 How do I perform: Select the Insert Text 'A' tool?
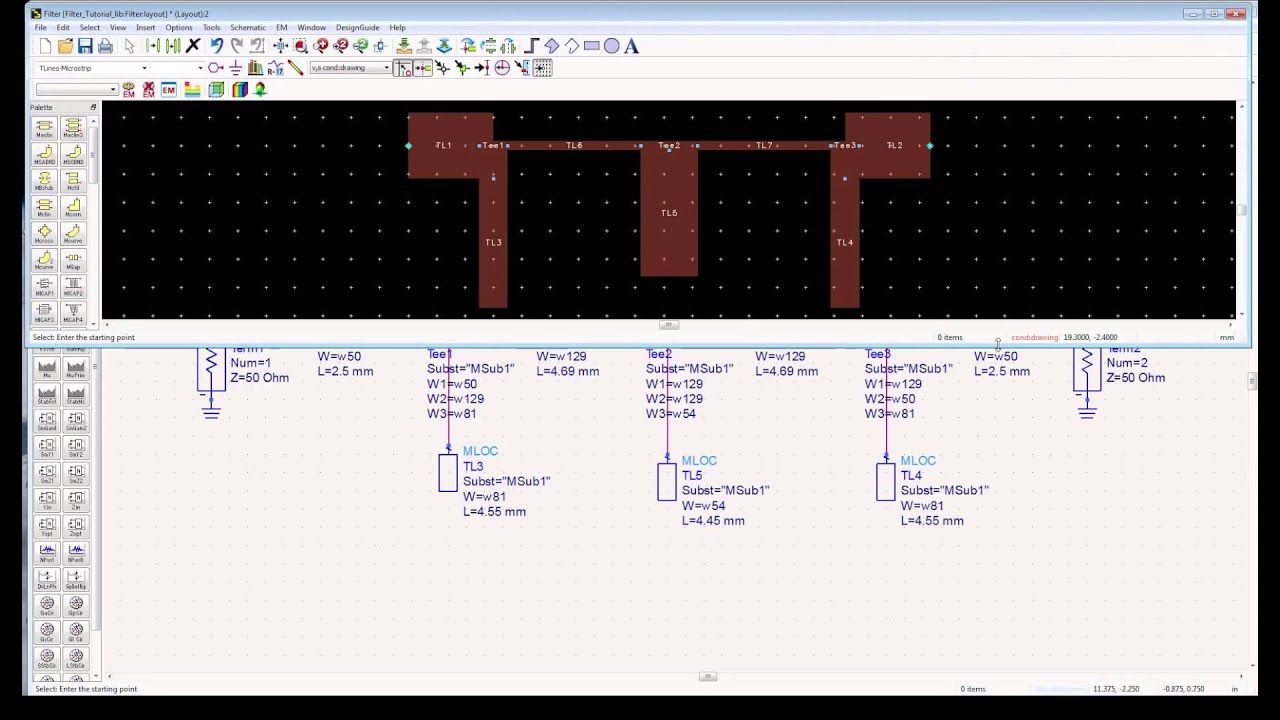(x=631, y=46)
